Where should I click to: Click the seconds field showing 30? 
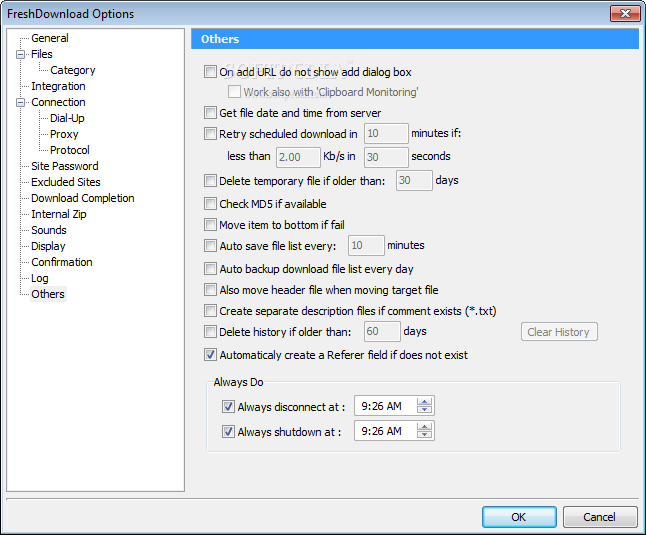point(386,157)
